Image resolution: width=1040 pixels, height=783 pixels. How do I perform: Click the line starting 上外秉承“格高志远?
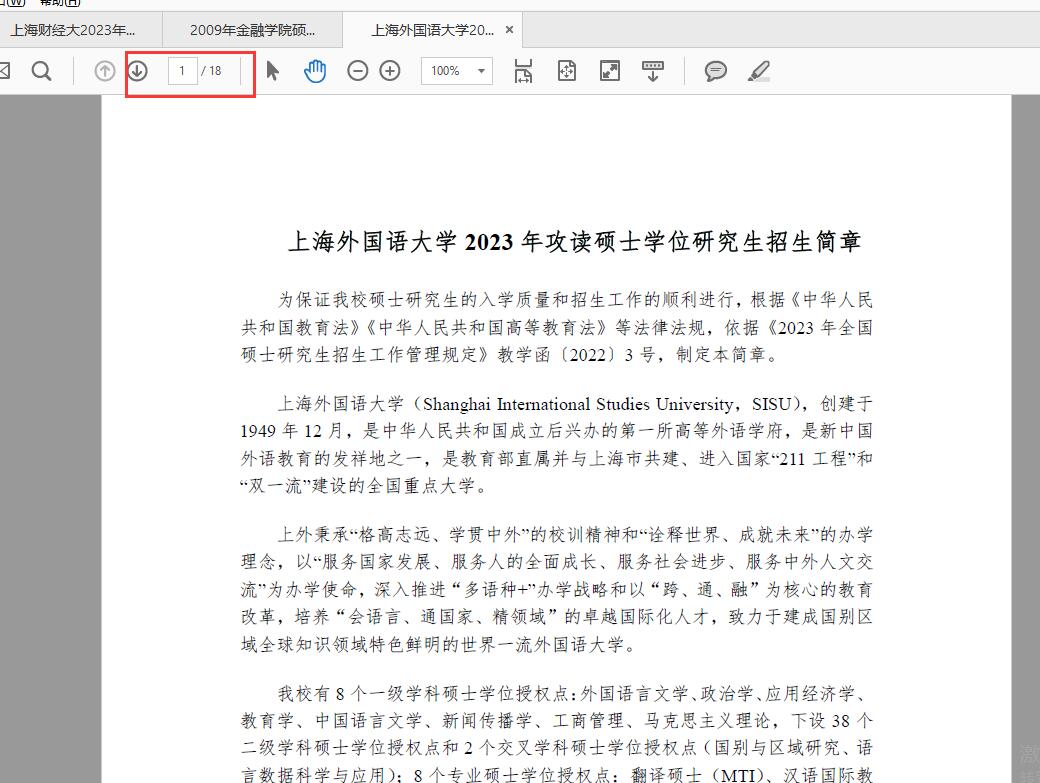(575, 534)
